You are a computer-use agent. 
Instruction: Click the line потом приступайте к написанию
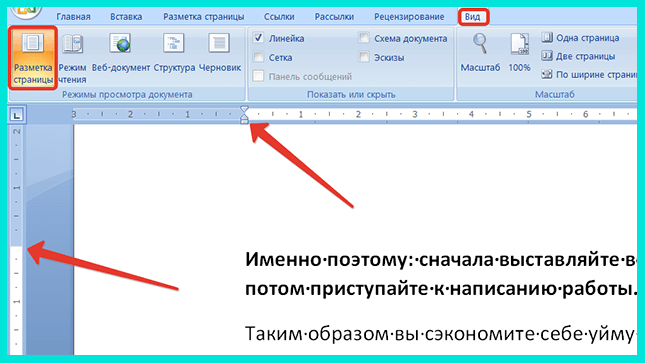click(x=441, y=289)
